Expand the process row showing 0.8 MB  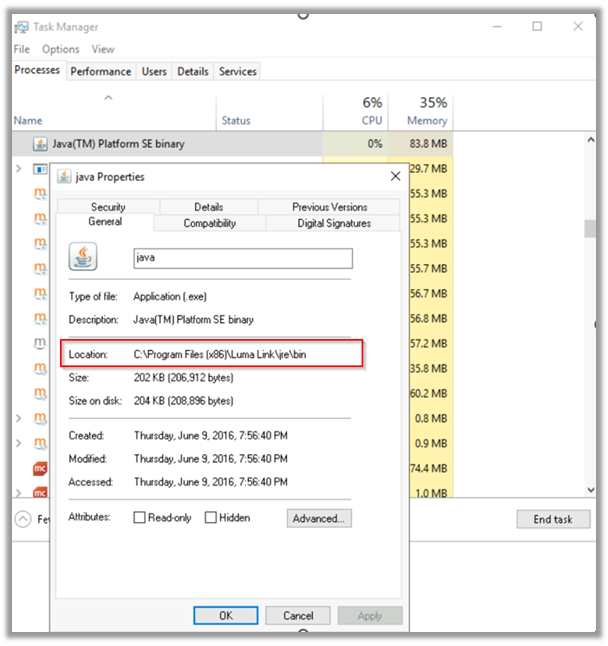point(19,418)
